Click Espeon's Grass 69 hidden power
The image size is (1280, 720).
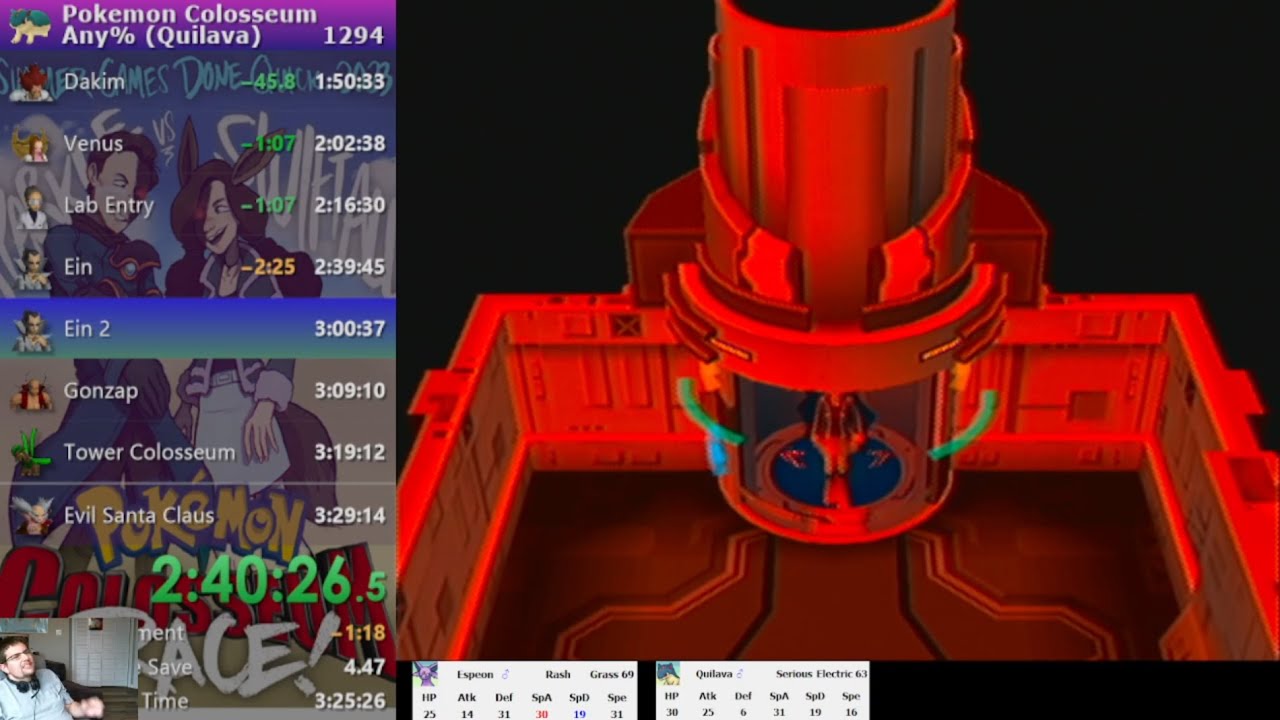(612, 674)
